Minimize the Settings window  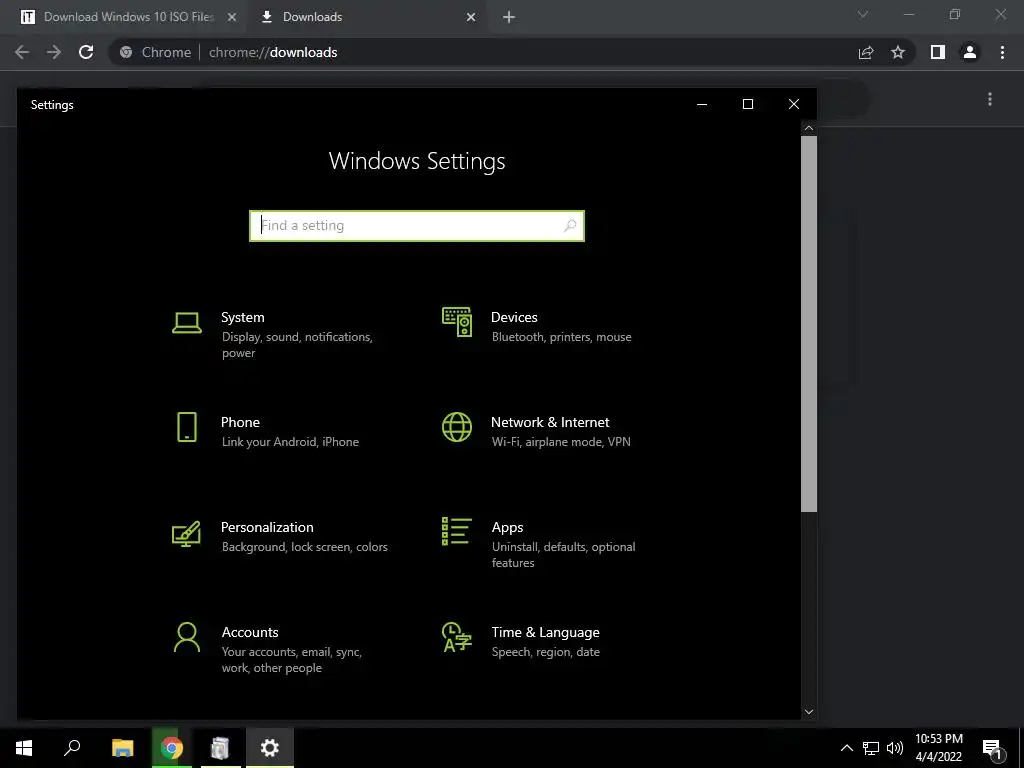(702, 104)
